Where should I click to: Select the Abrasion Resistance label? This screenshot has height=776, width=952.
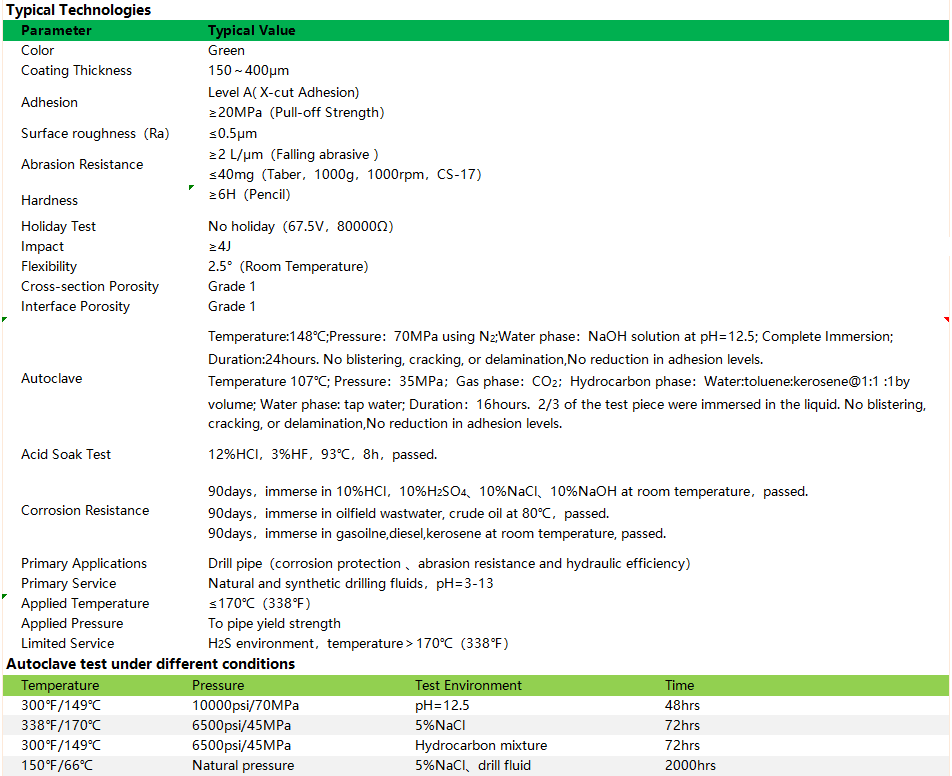82,164
